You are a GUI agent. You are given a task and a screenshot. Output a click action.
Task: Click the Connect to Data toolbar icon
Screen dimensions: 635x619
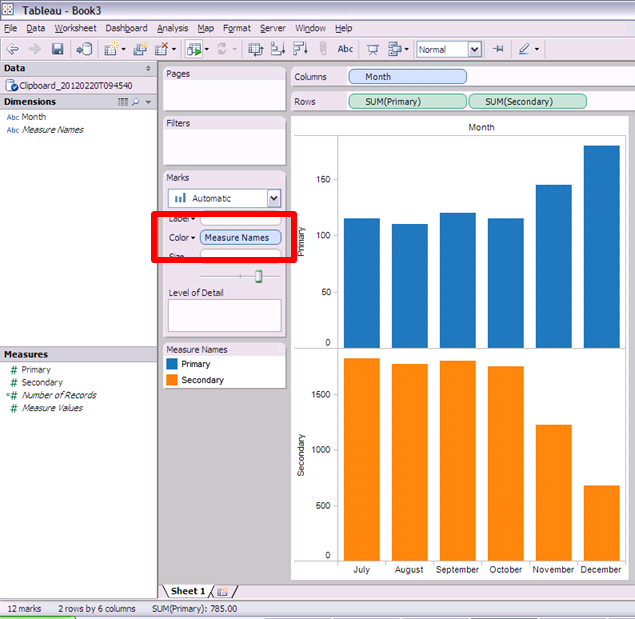coord(84,49)
